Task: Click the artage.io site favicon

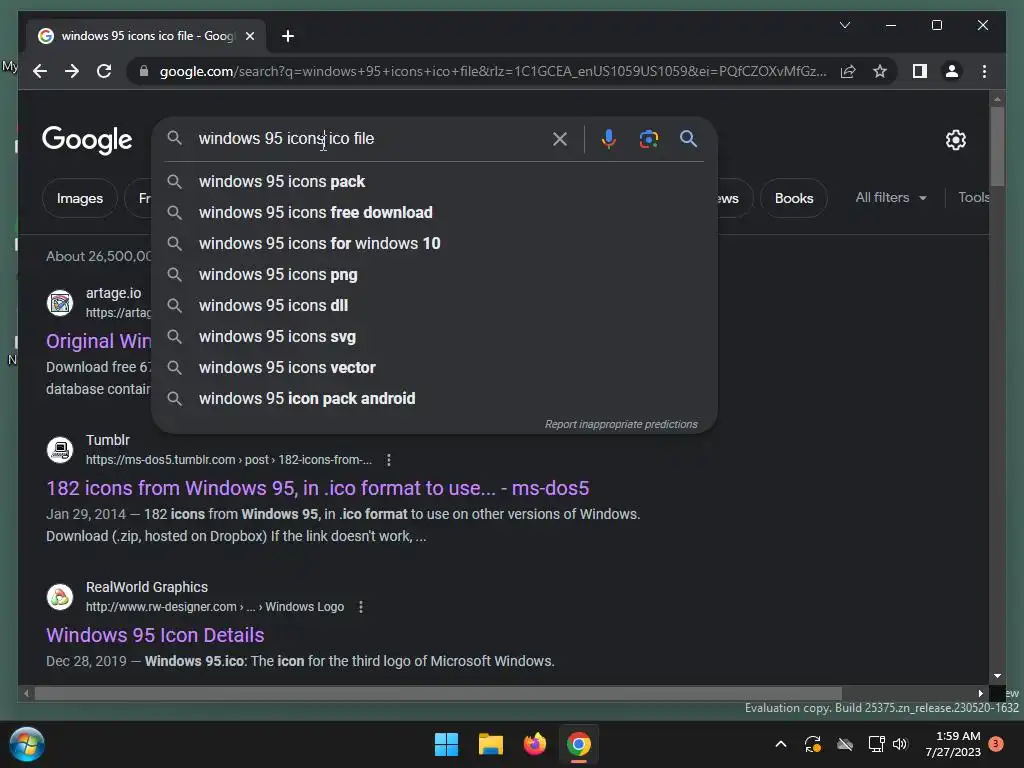Action: [60, 303]
